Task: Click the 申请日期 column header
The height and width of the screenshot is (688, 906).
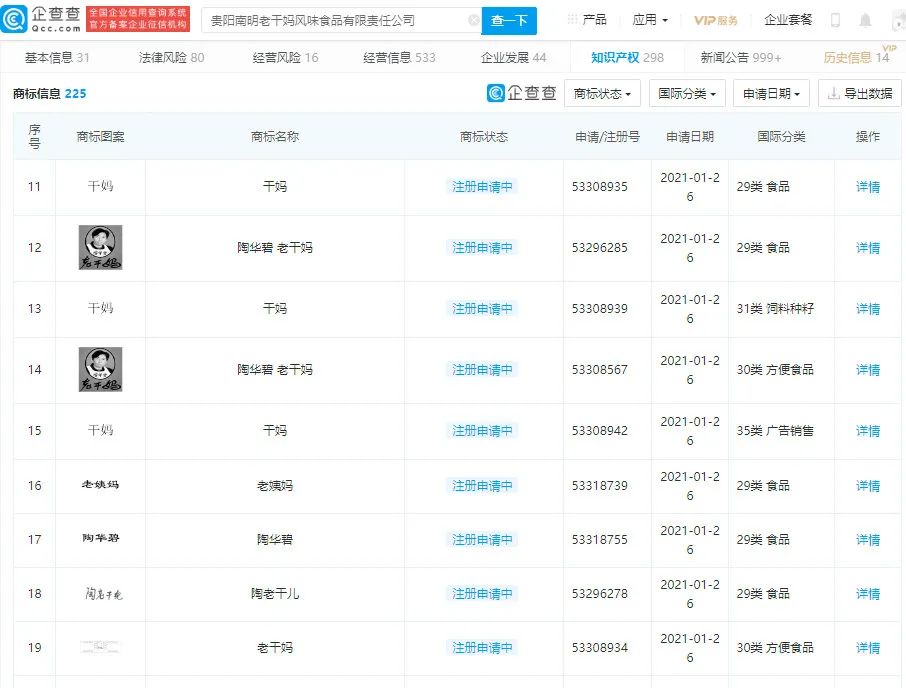Action: click(x=690, y=136)
